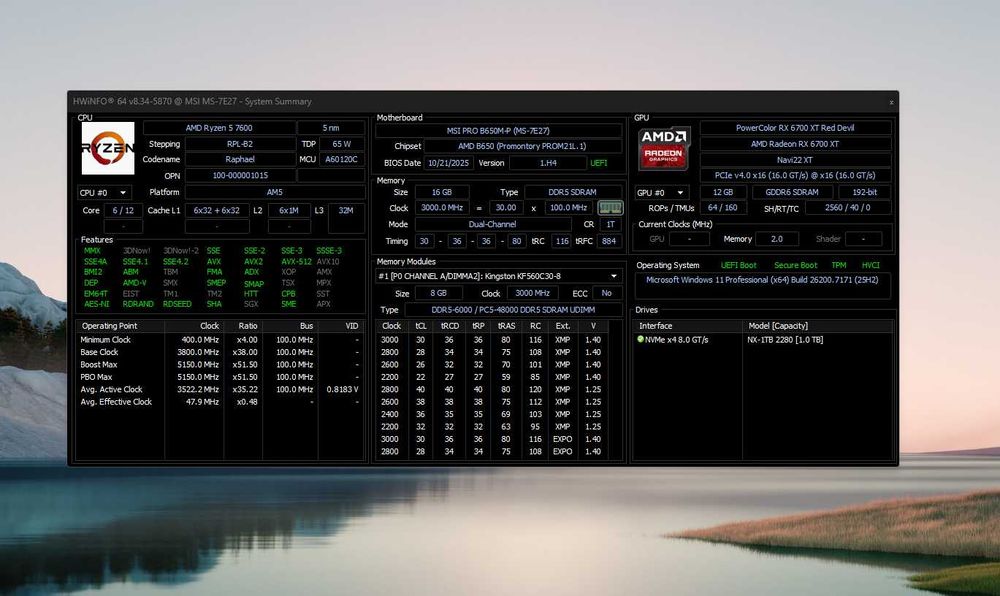The image size is (1000, 596).
Task: Click the green NVMe drive status indicator
Action: [640, 339]
